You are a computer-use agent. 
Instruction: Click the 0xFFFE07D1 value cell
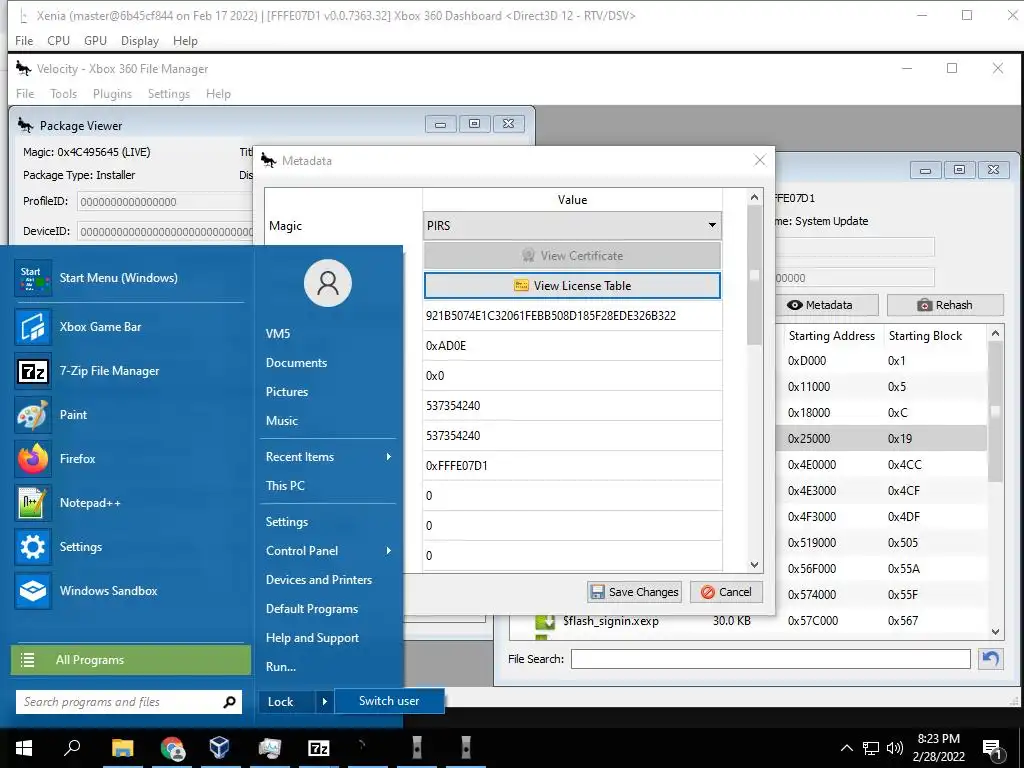pyautogui.click(x=572, y=466)
